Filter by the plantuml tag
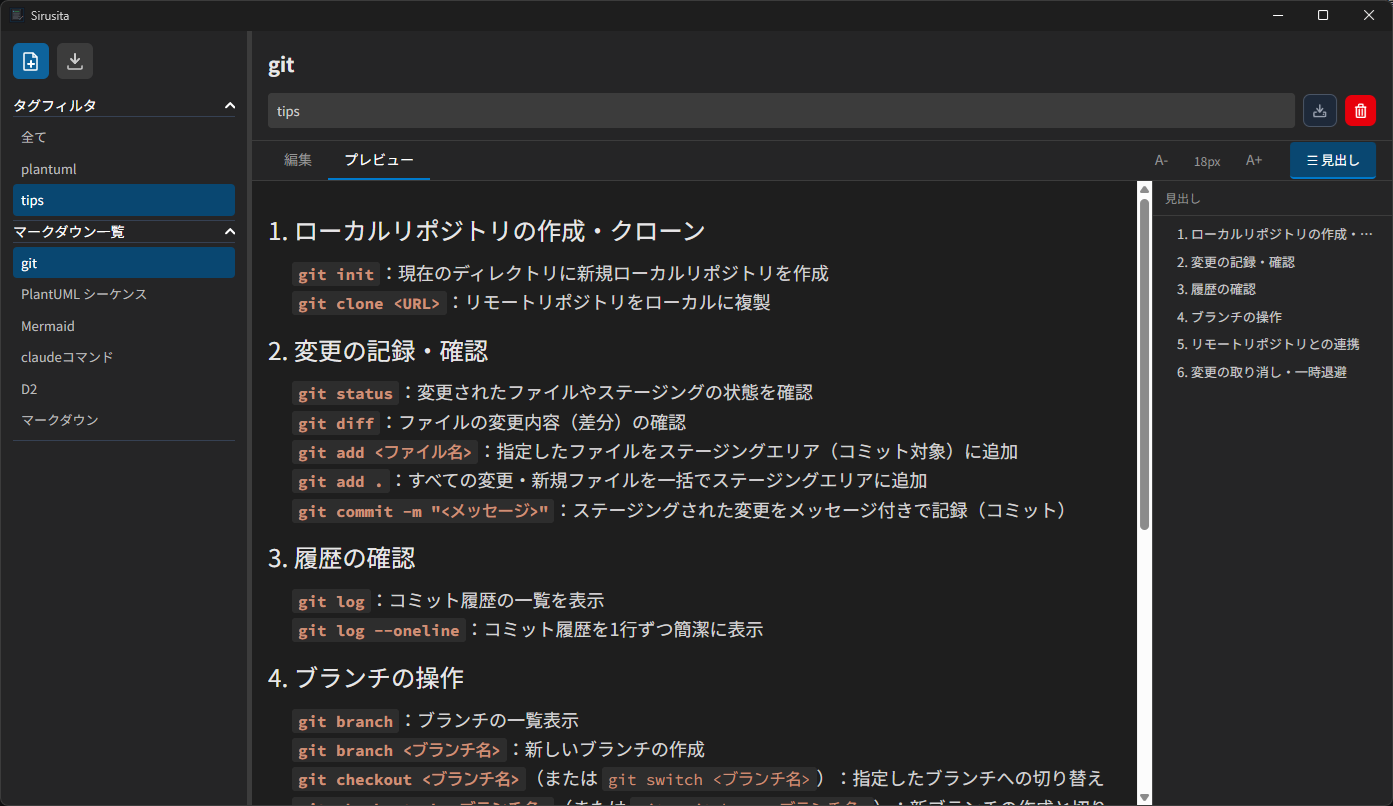Viewport: 1393px width, 806px height. (x=124, y=169)
